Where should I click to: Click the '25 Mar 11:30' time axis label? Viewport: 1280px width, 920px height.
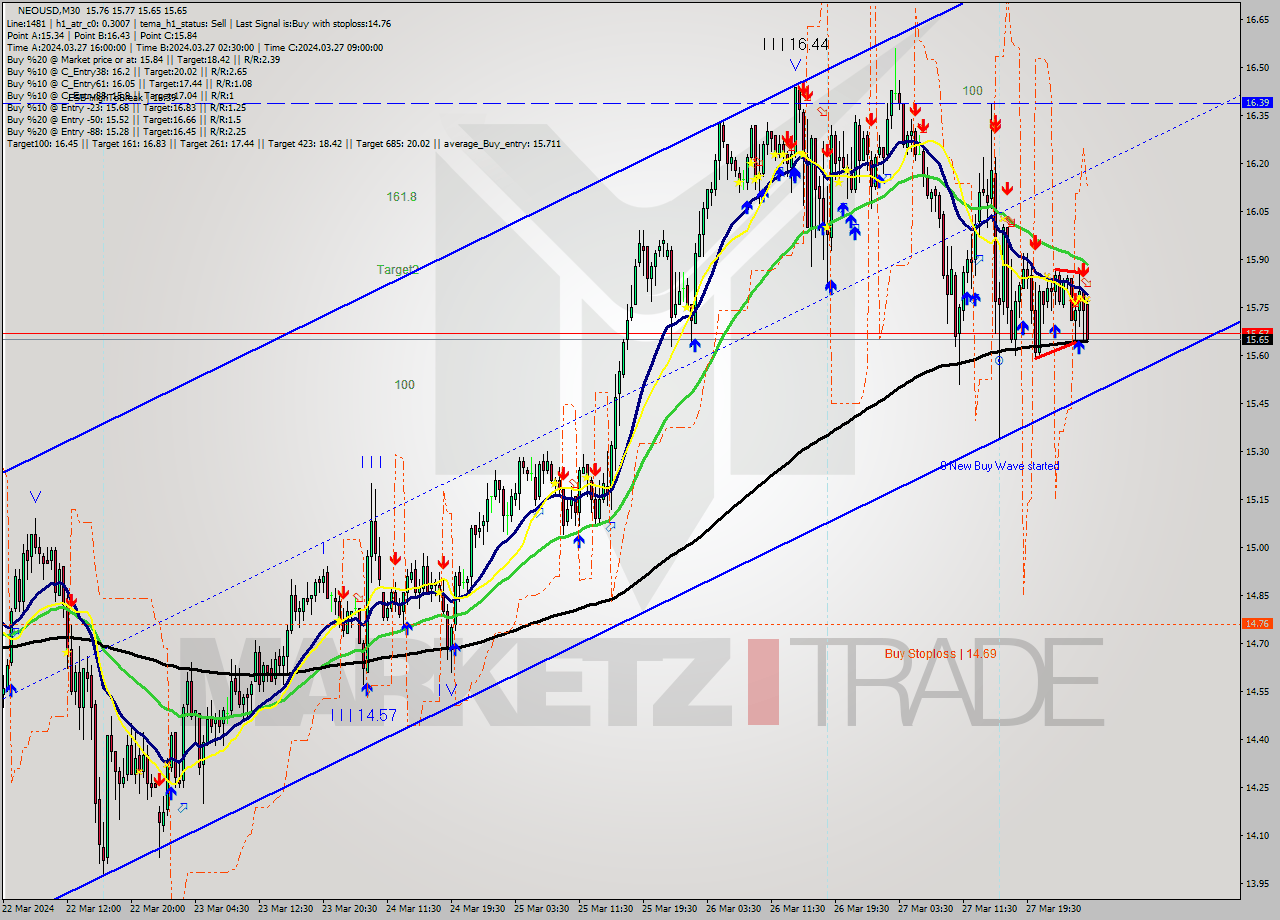coord(607,909)
